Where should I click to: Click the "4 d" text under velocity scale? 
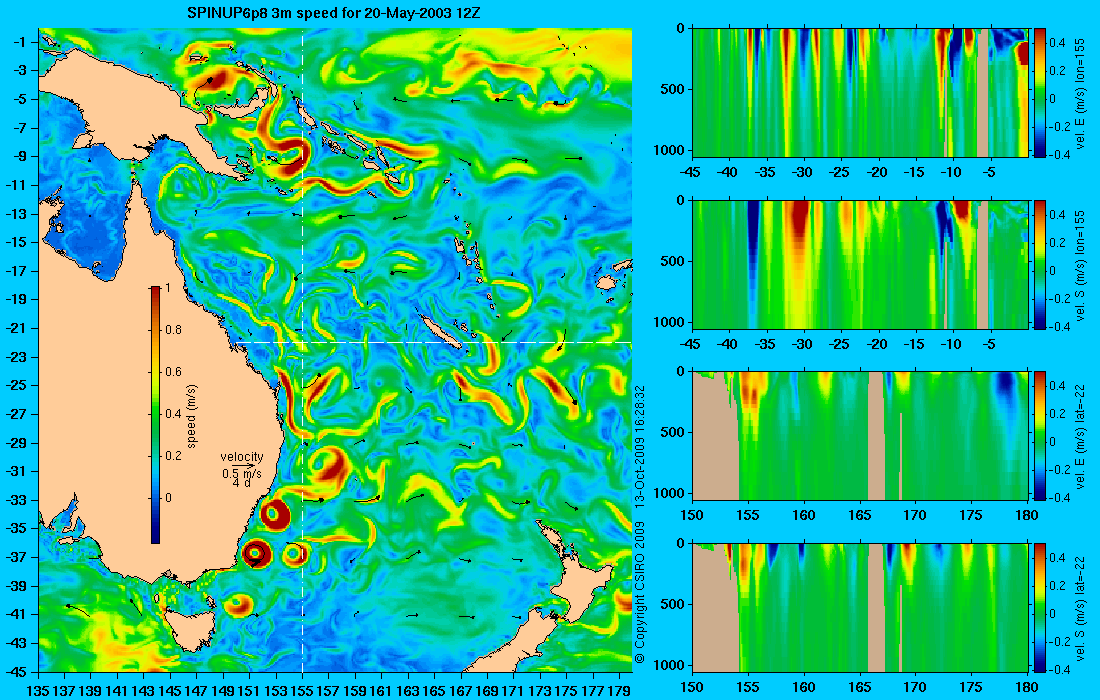[x=241, y=483]
